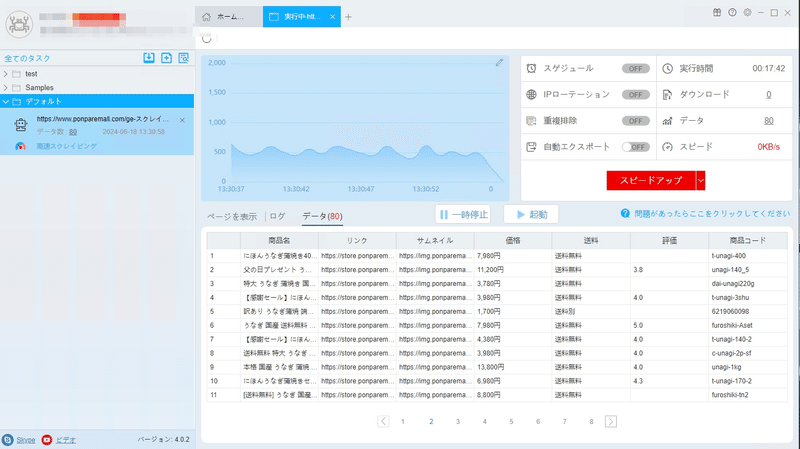Click the auto export icon

531,147
